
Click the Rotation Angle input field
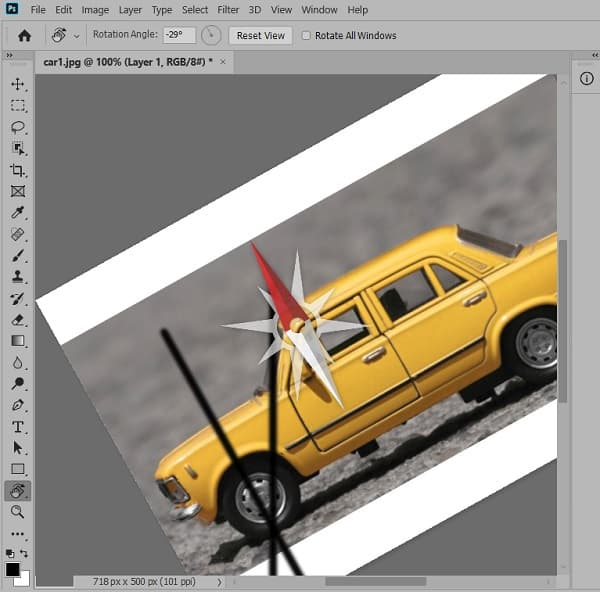[179, 35]
